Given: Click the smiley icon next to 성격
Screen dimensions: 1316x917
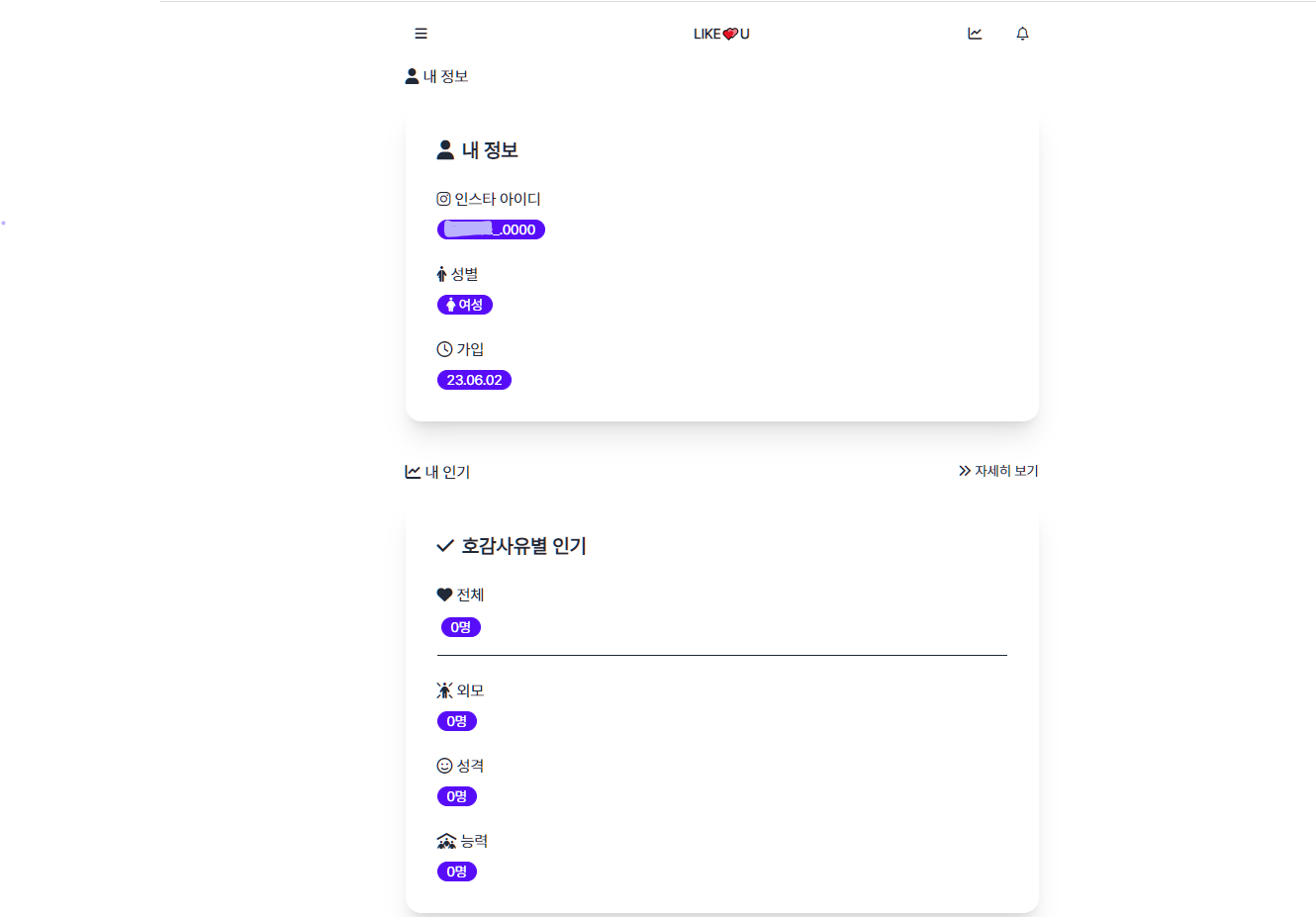Looking at the screenshot, I should 442,765.
